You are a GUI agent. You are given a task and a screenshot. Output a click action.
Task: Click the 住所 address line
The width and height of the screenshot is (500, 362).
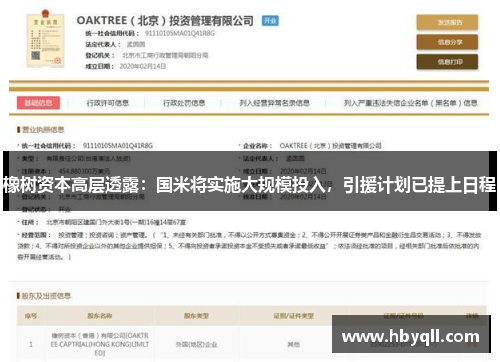pyautogui.click(x=103, y=222)
